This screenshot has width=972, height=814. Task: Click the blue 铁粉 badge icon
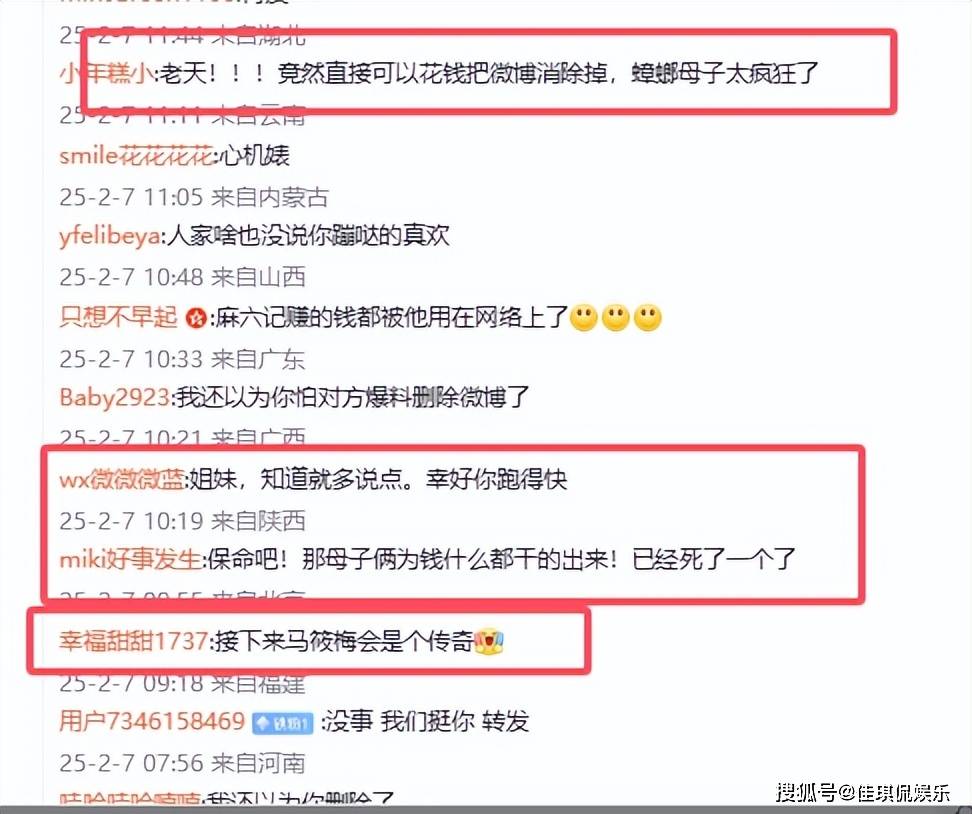pyautogui.click(x=283, y=723)
